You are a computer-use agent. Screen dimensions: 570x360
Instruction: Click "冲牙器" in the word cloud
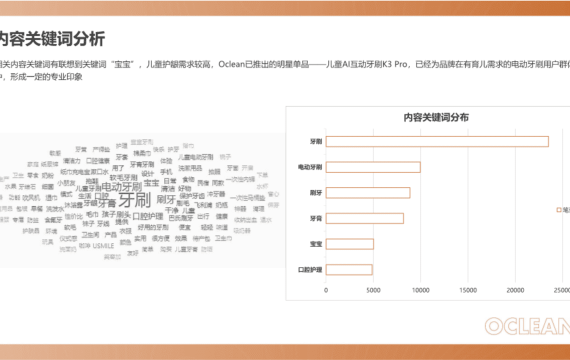[216, 194]
